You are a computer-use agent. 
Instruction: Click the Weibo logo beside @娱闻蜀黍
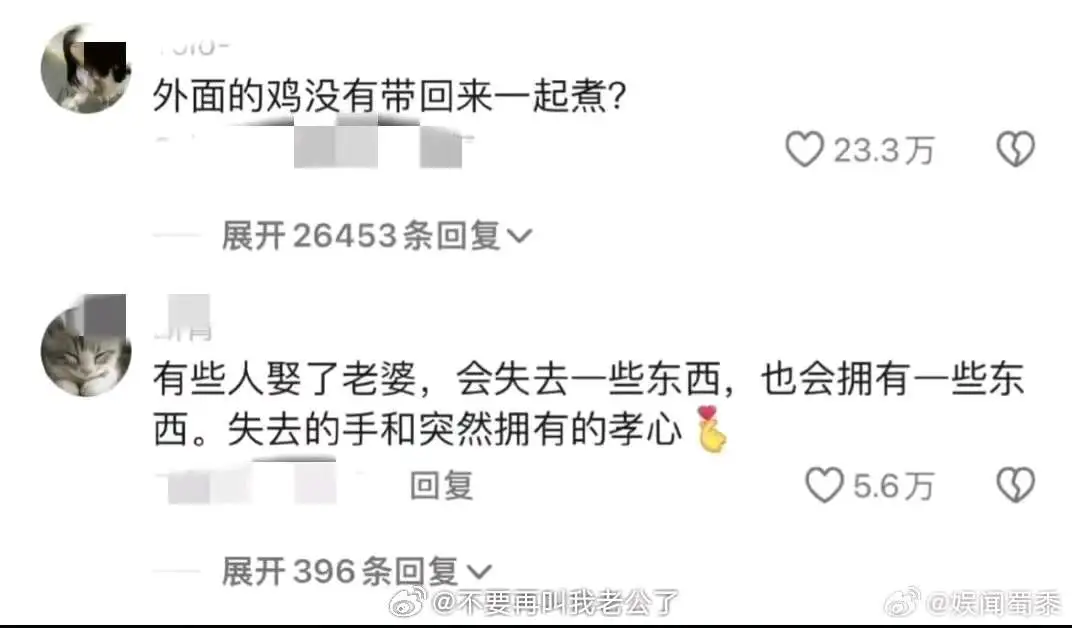902,603
